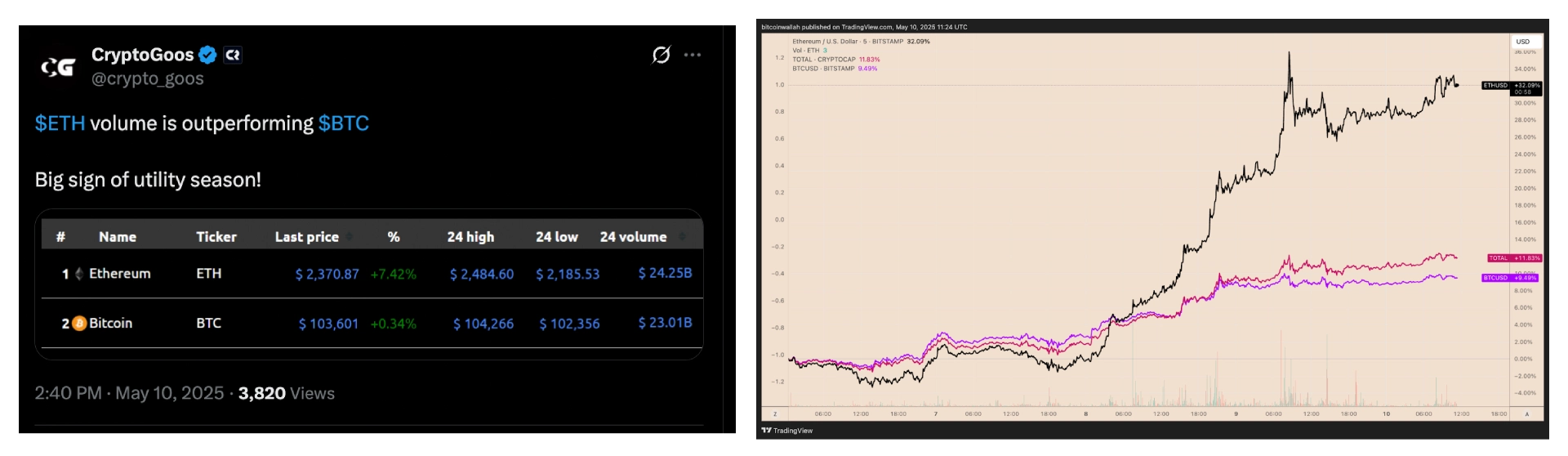Click the 10 date marker on time axis
The image size is (1568, 456).
pos(1386,414)
